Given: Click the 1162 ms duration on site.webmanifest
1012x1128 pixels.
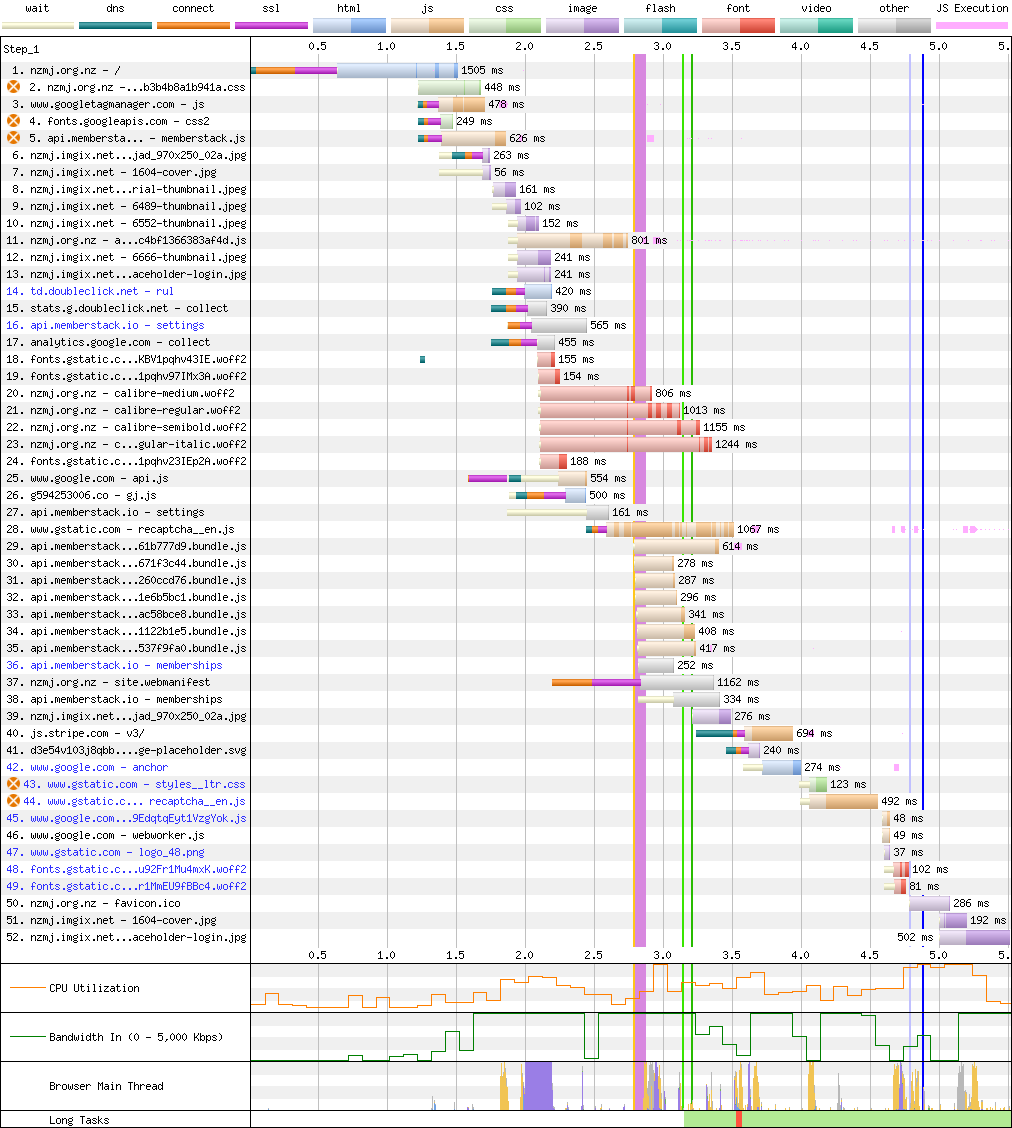Looking at the screenshot, I should (x=738, y=682).
